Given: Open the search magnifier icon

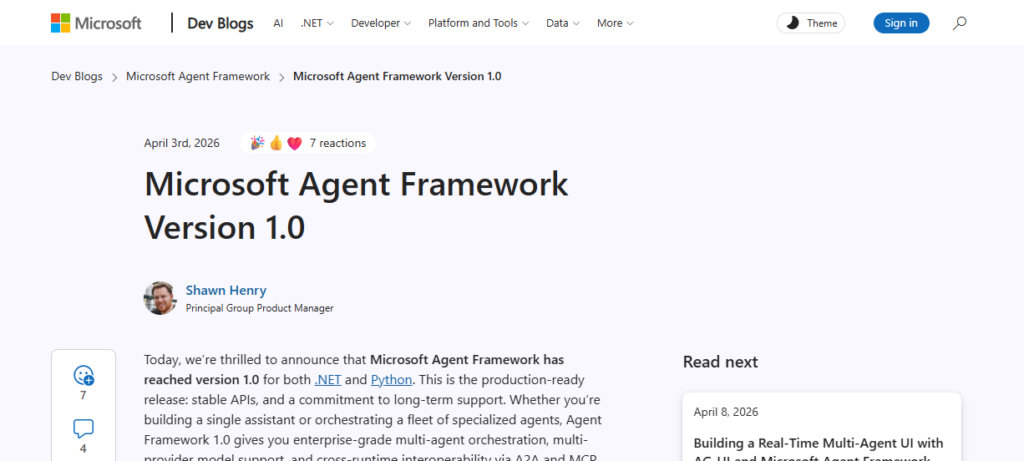Looking at the screenshot, I should pos(959,24).
